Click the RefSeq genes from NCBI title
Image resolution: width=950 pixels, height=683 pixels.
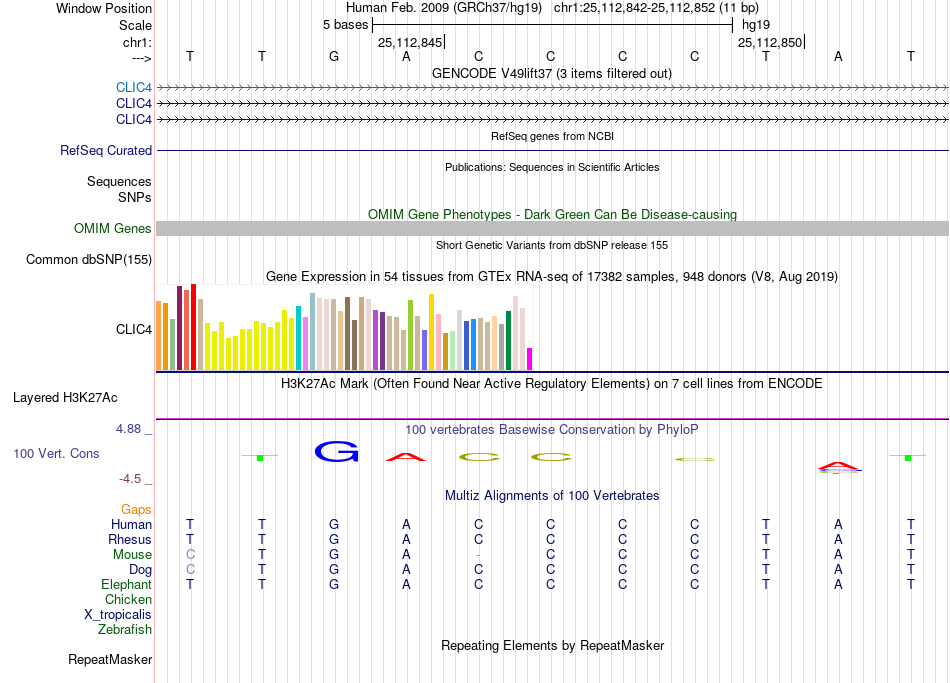pyautogui.click(x=552, y=136)
